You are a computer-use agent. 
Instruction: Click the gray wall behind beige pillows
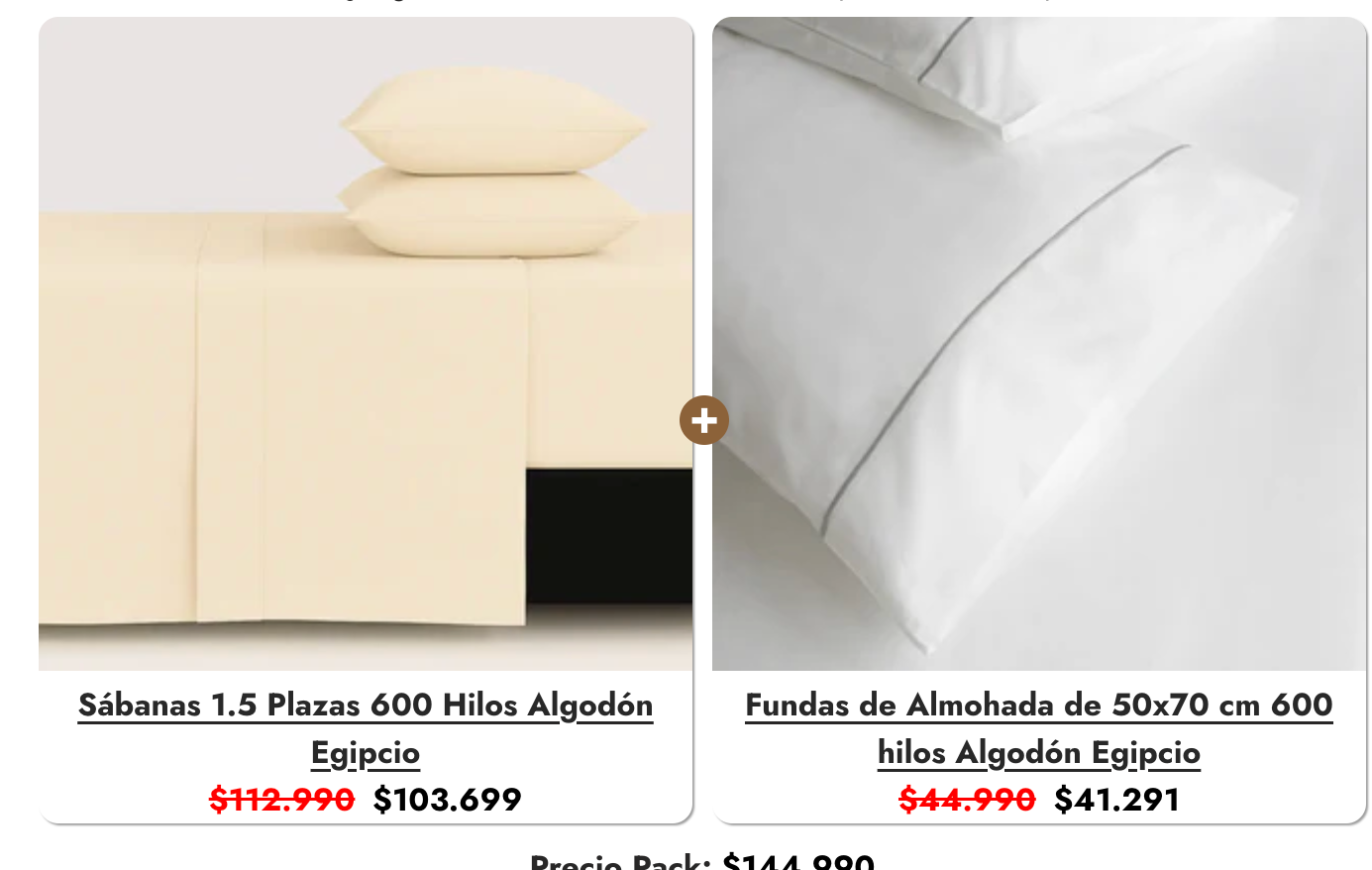[x=188, y=109]
